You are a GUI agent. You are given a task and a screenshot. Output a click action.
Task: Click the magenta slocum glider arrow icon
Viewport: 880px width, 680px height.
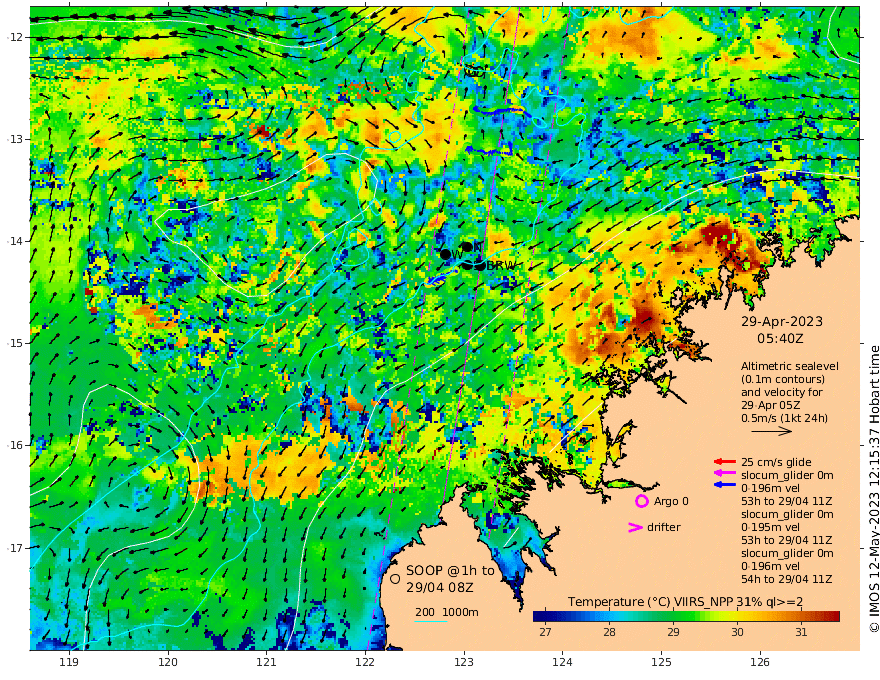(725, 474)
